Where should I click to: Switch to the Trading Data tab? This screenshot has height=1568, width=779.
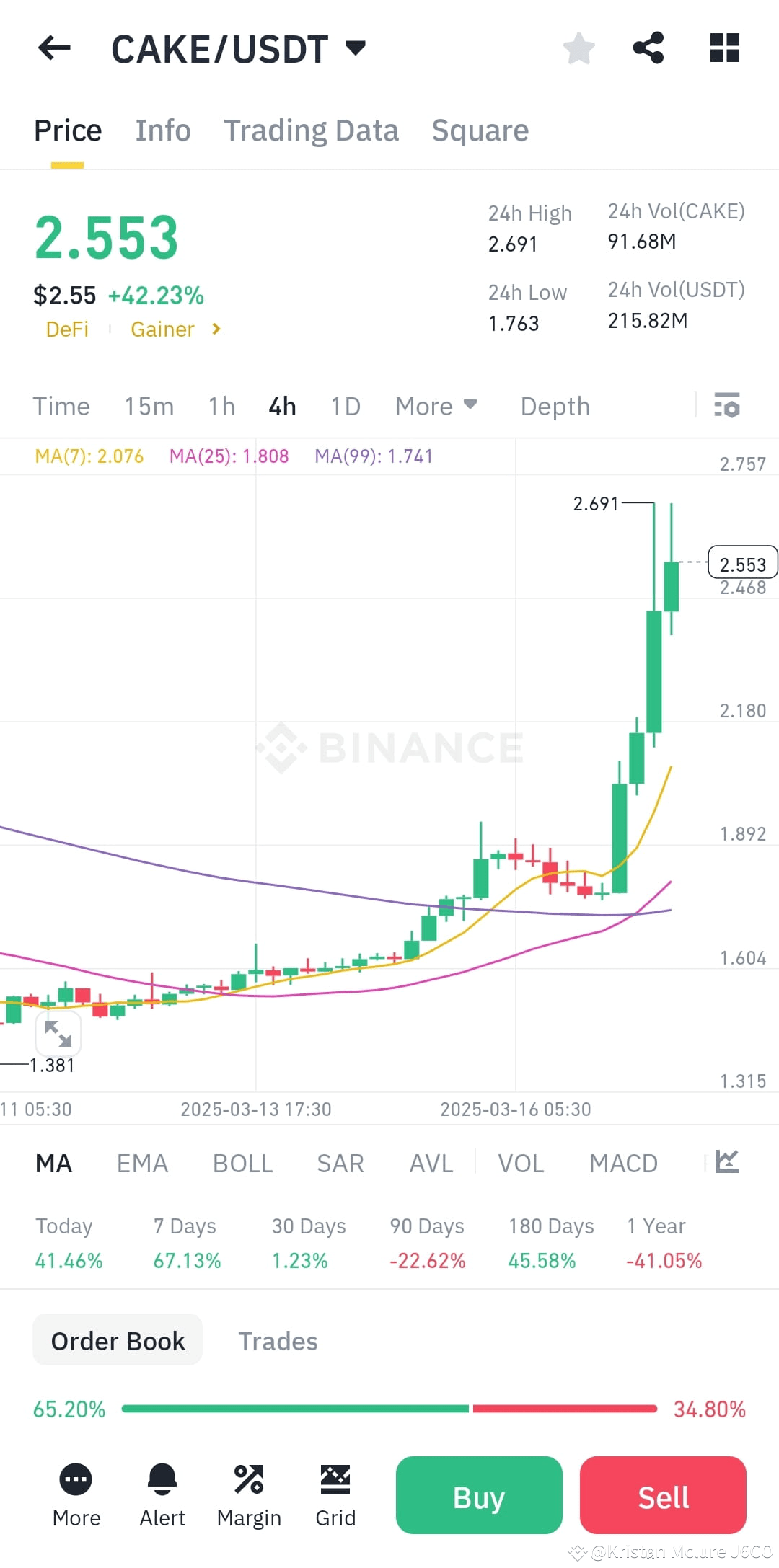click(x=312, y=130)
